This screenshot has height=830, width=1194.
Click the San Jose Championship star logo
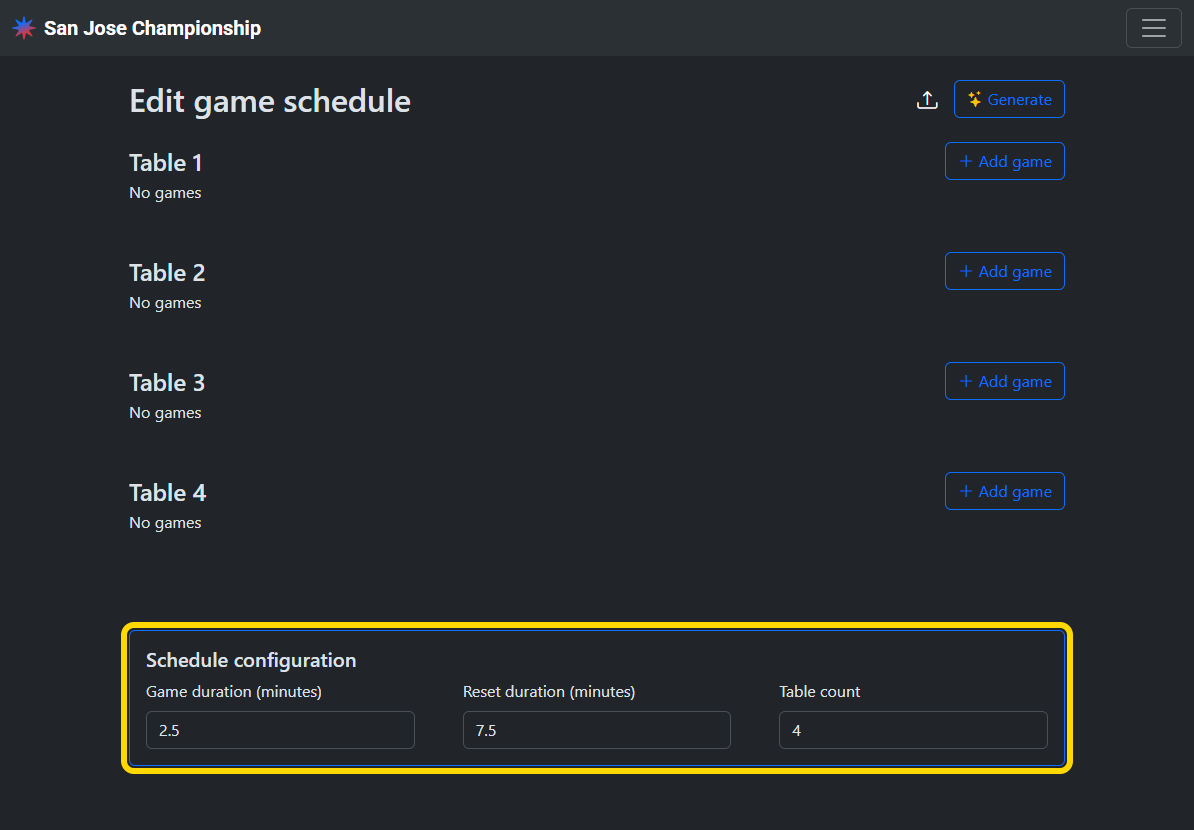(x=24, y=28)
